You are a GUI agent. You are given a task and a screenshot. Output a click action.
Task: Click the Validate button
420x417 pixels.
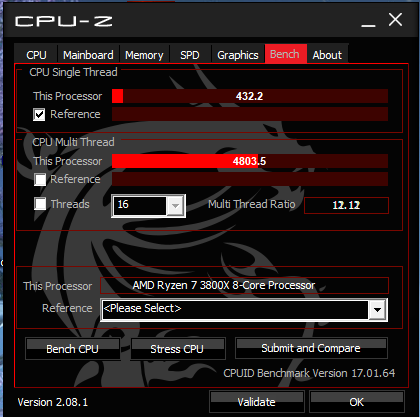[x=257, y=402]
